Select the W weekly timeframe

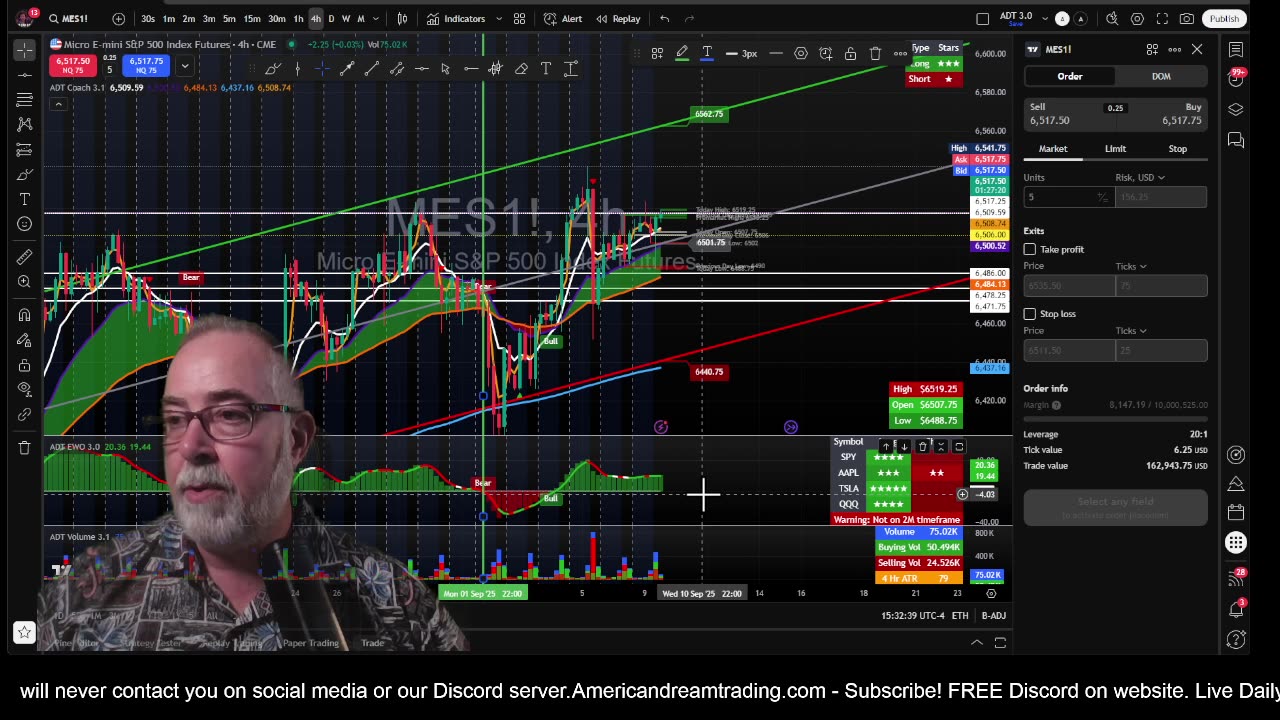point(346,19)
